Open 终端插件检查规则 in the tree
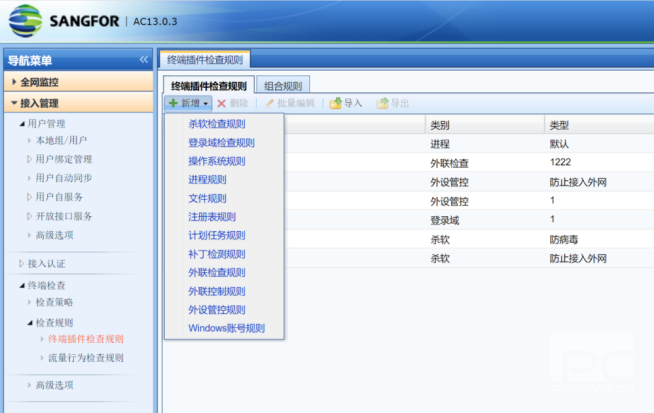 pos(86,339)
